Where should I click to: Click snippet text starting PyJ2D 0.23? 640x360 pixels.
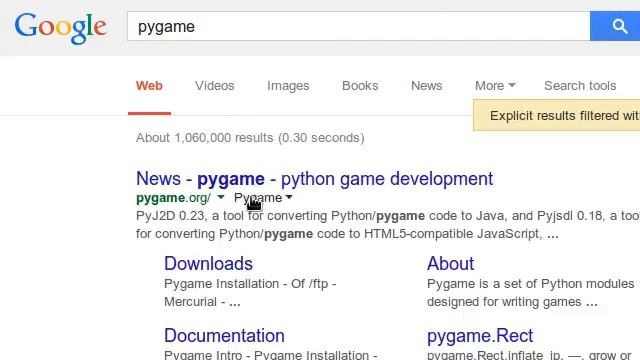click(388, 224)
